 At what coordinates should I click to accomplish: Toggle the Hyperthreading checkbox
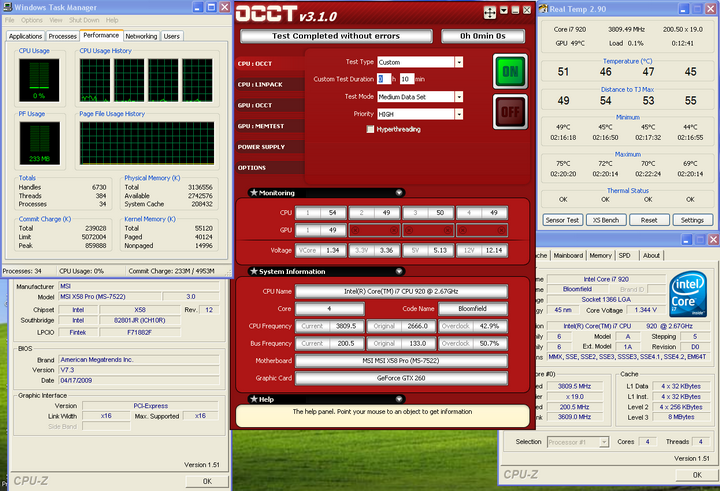point(370,129)
